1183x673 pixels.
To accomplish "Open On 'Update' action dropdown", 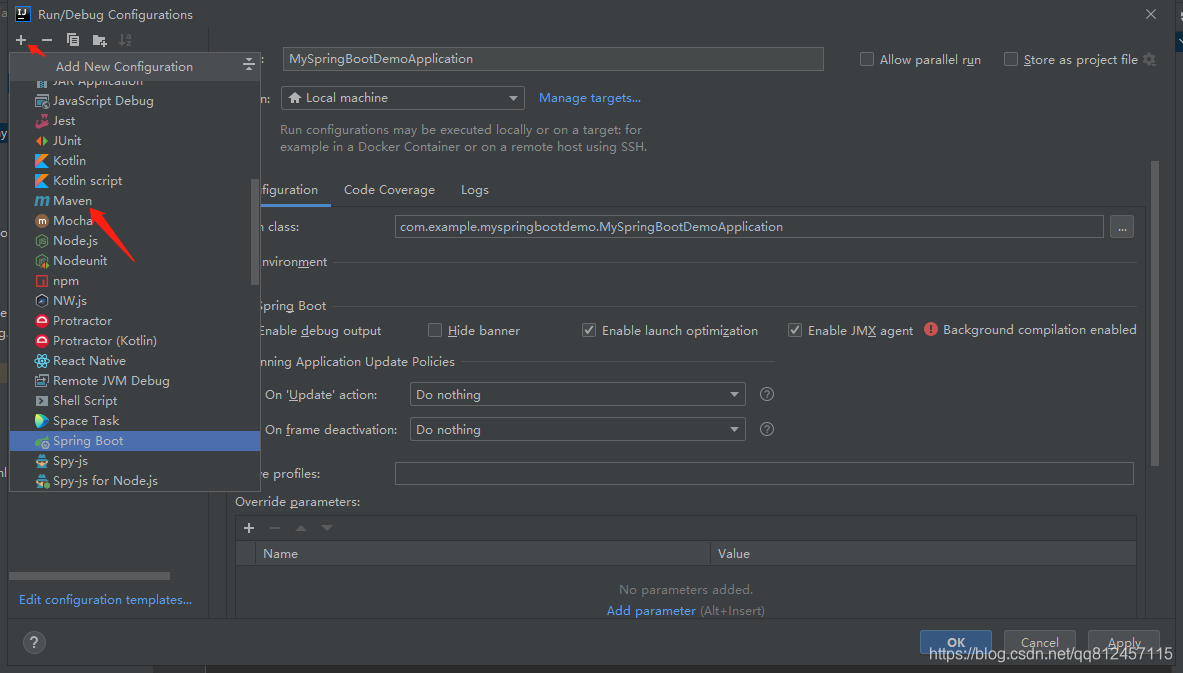I will coord(577,394).
